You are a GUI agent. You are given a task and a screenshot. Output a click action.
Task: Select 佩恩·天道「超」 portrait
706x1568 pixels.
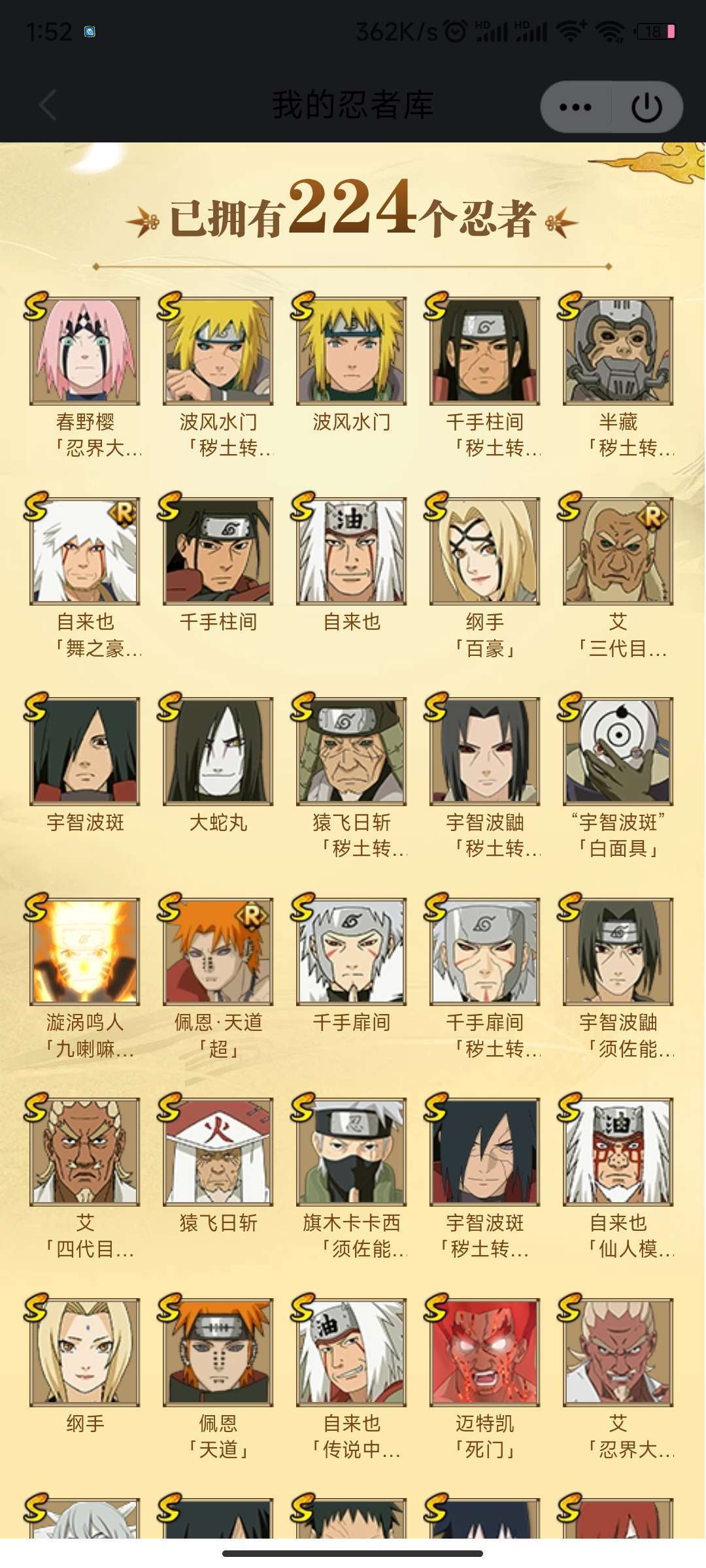point(218,951)
